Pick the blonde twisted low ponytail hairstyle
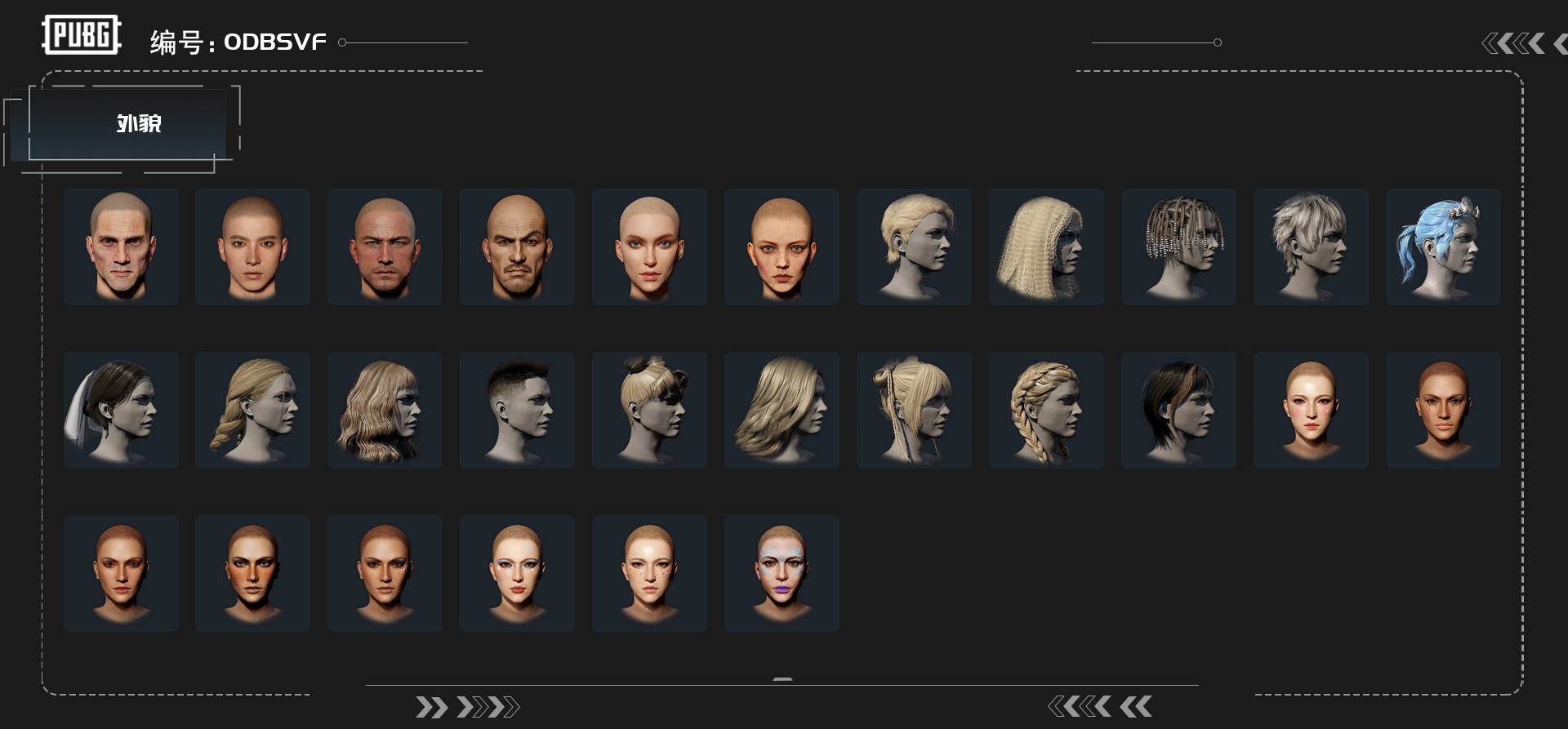 253,410
